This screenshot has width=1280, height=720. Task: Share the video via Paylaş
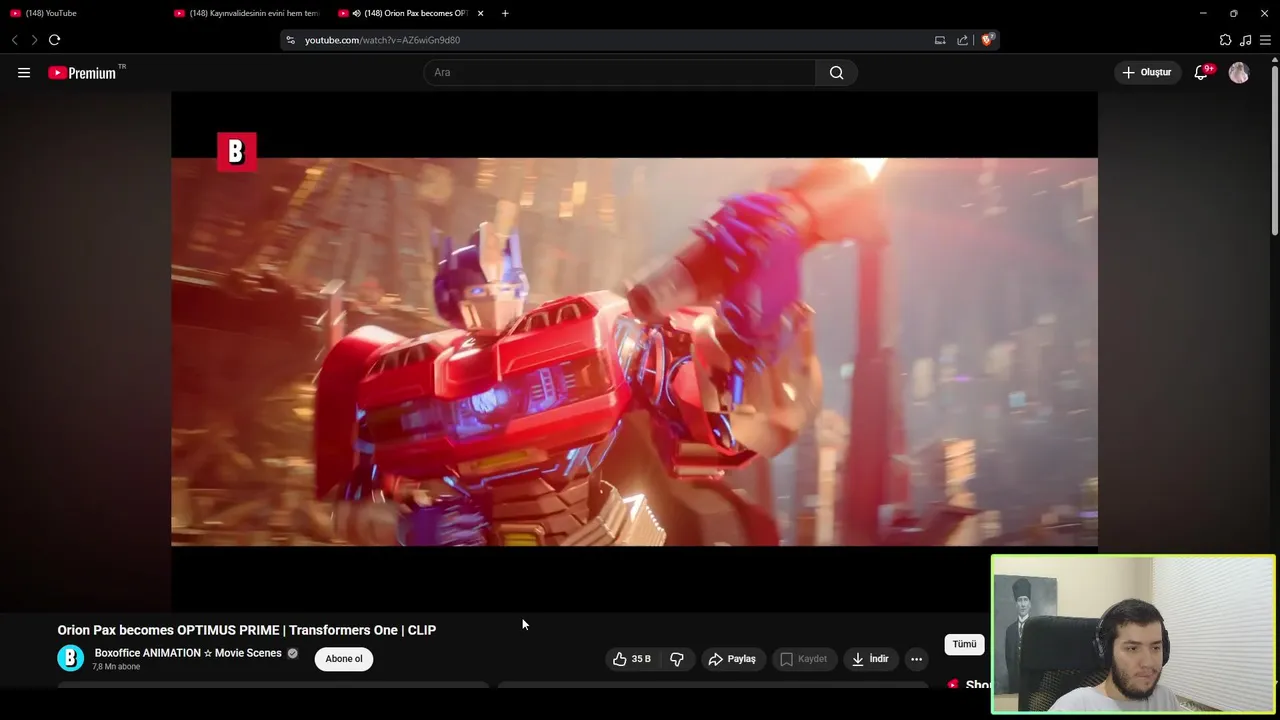click(732, 659)
